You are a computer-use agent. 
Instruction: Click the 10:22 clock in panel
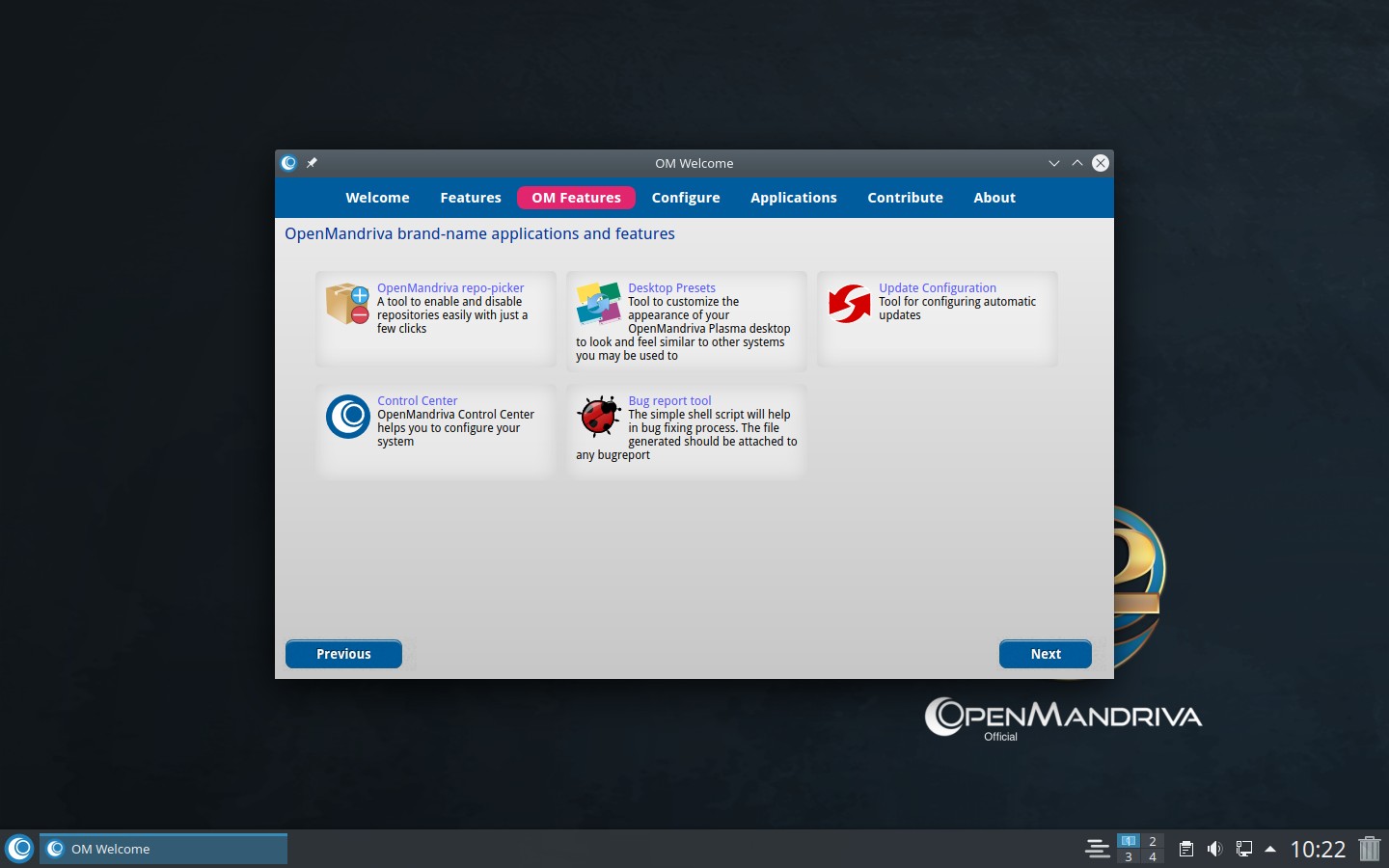1318,849
